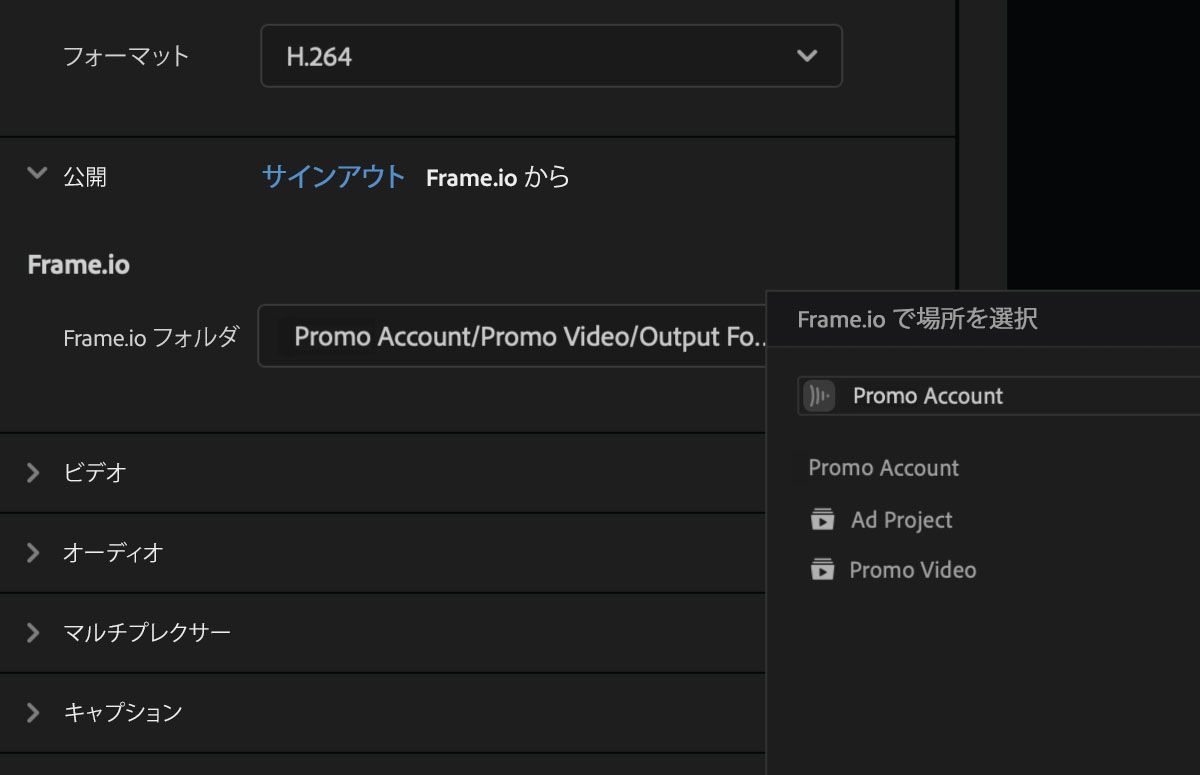The width and height of the screenshot is (1200, 775).
Task: Expand the オーディオ section
Action: 33,553
